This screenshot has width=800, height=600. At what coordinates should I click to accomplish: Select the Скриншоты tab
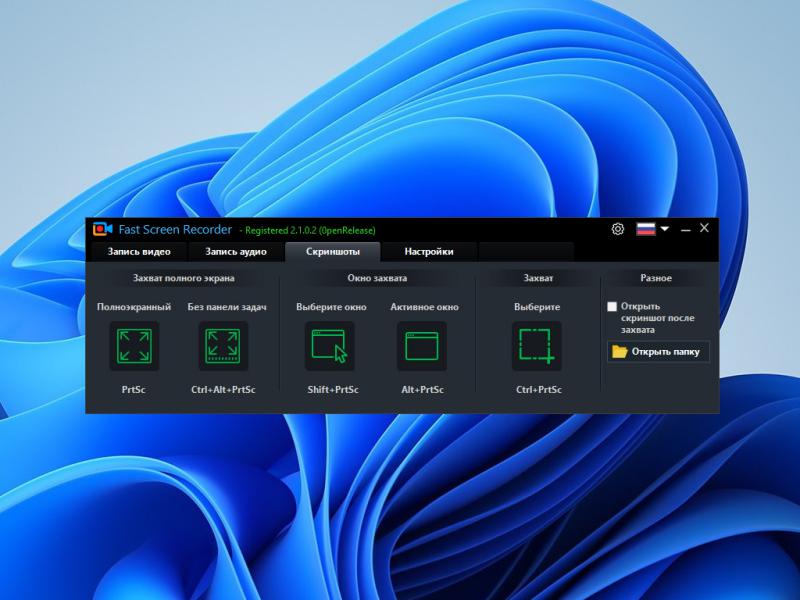click(333, 252)
